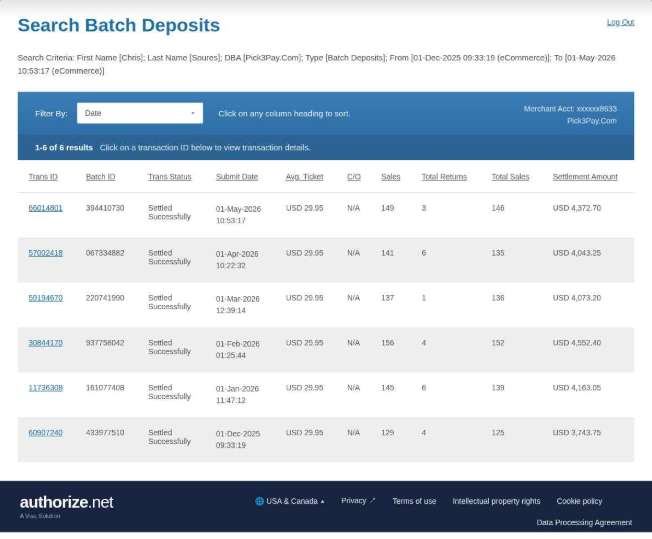Sort by Sales column heading
Screen dimensions: 652x539
pos(390,177)
